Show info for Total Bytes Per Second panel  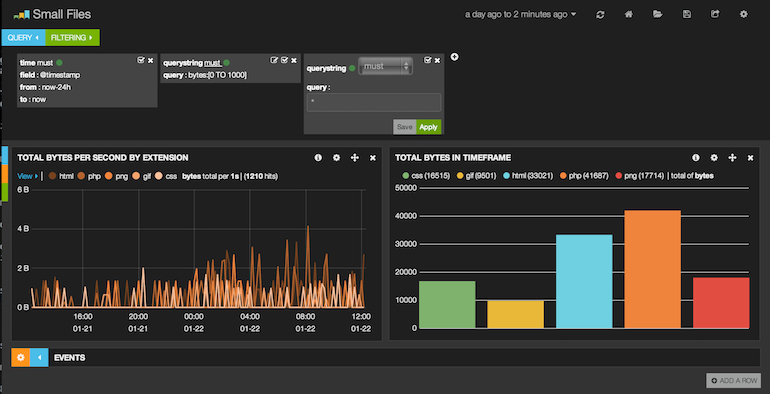318,158
